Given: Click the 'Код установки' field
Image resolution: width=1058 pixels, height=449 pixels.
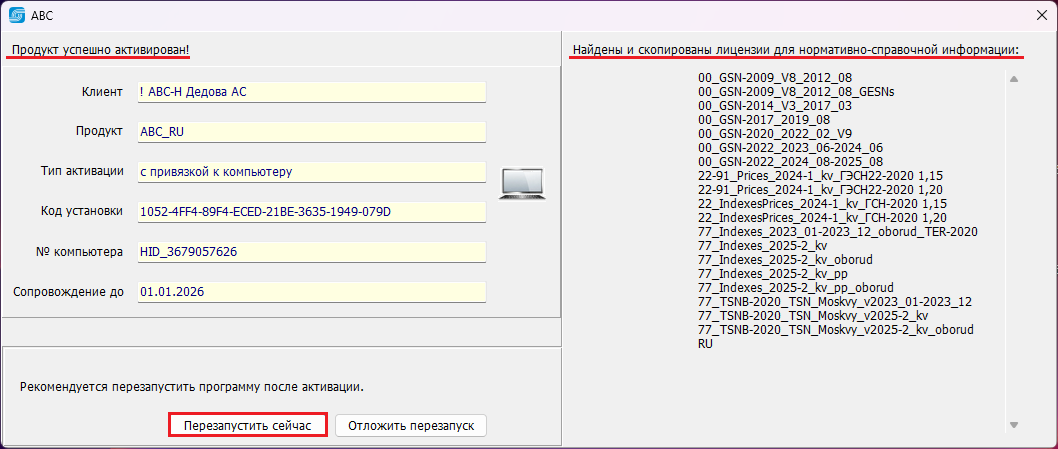Looking at the screenshot, I should (x=312, y=211).
